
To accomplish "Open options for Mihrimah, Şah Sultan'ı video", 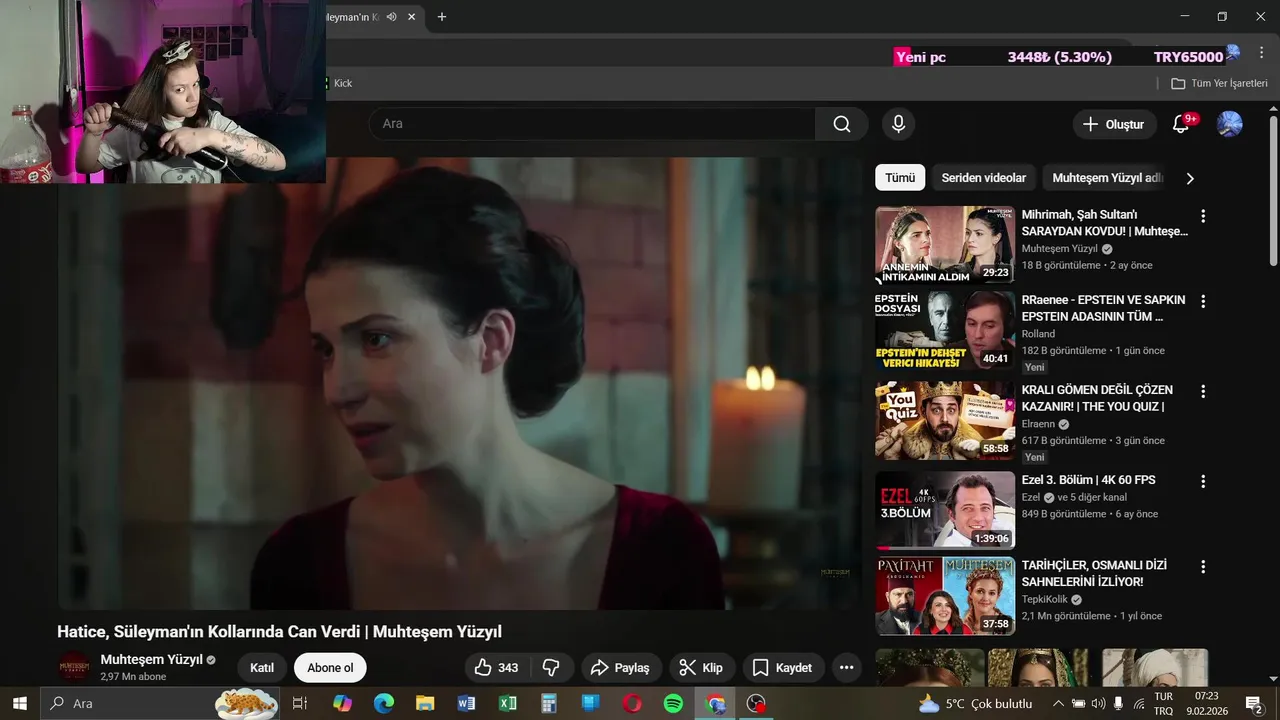I will 1203,216.
